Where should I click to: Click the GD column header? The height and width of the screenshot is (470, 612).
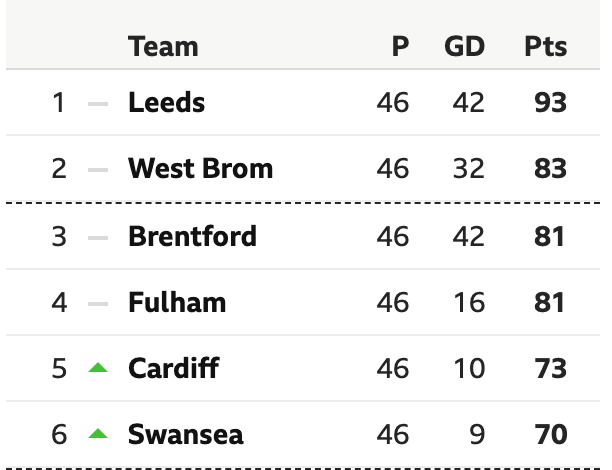pos(464,46)
